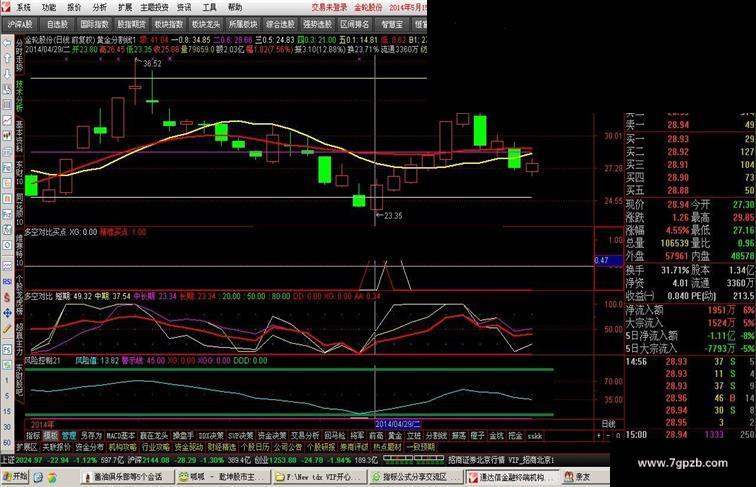Click the 智慧宝 toolbar button

tap(392, 24)
